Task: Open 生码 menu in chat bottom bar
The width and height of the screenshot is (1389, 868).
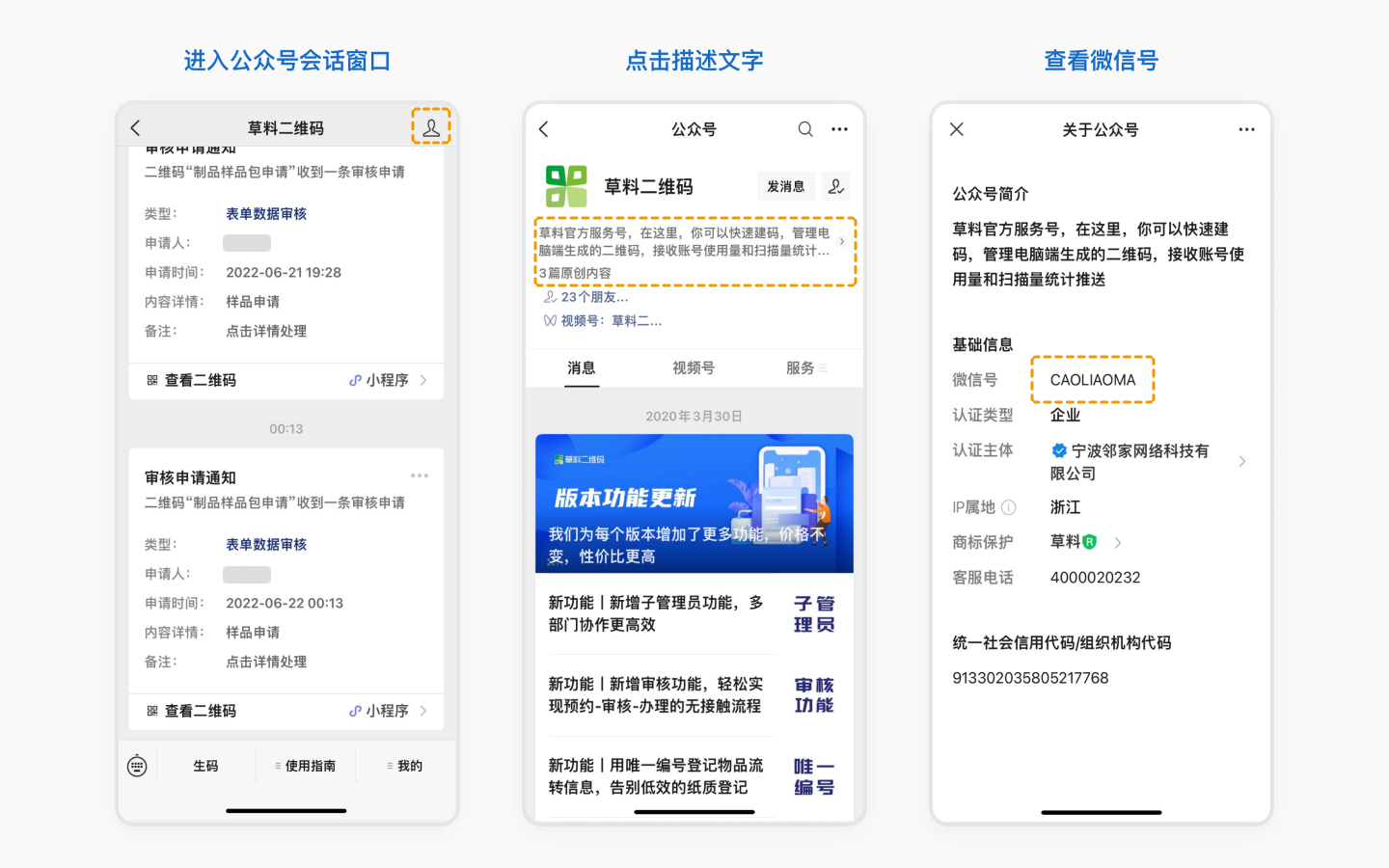Action: (x=205, y=766)
